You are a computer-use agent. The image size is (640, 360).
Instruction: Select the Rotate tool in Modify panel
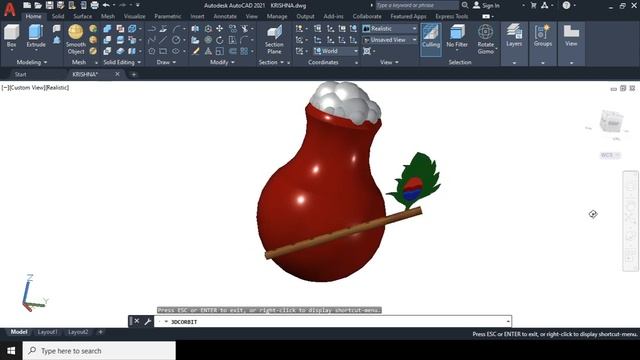(x=220, y=40)
